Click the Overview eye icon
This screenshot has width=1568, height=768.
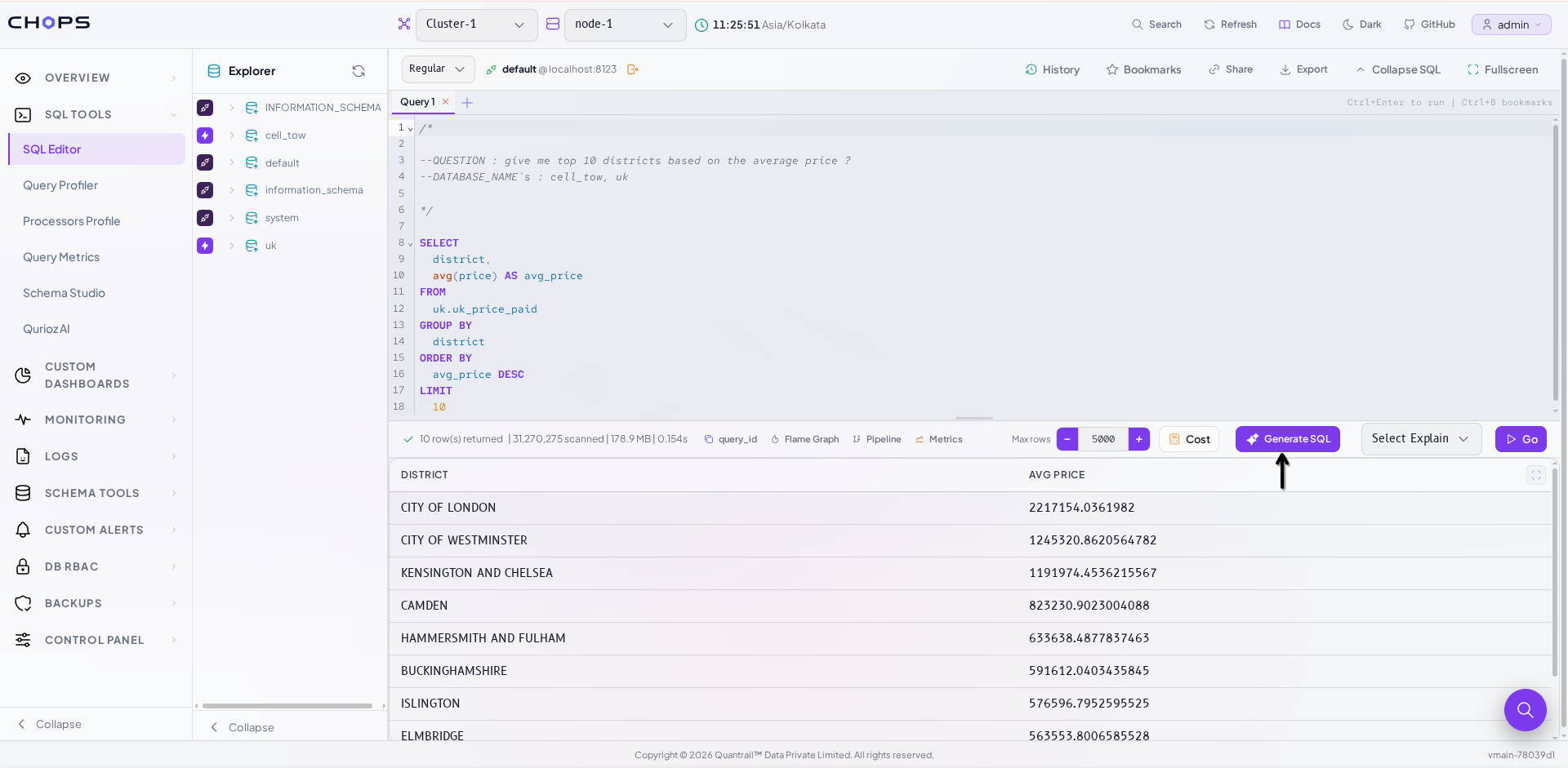coord(23,78)
